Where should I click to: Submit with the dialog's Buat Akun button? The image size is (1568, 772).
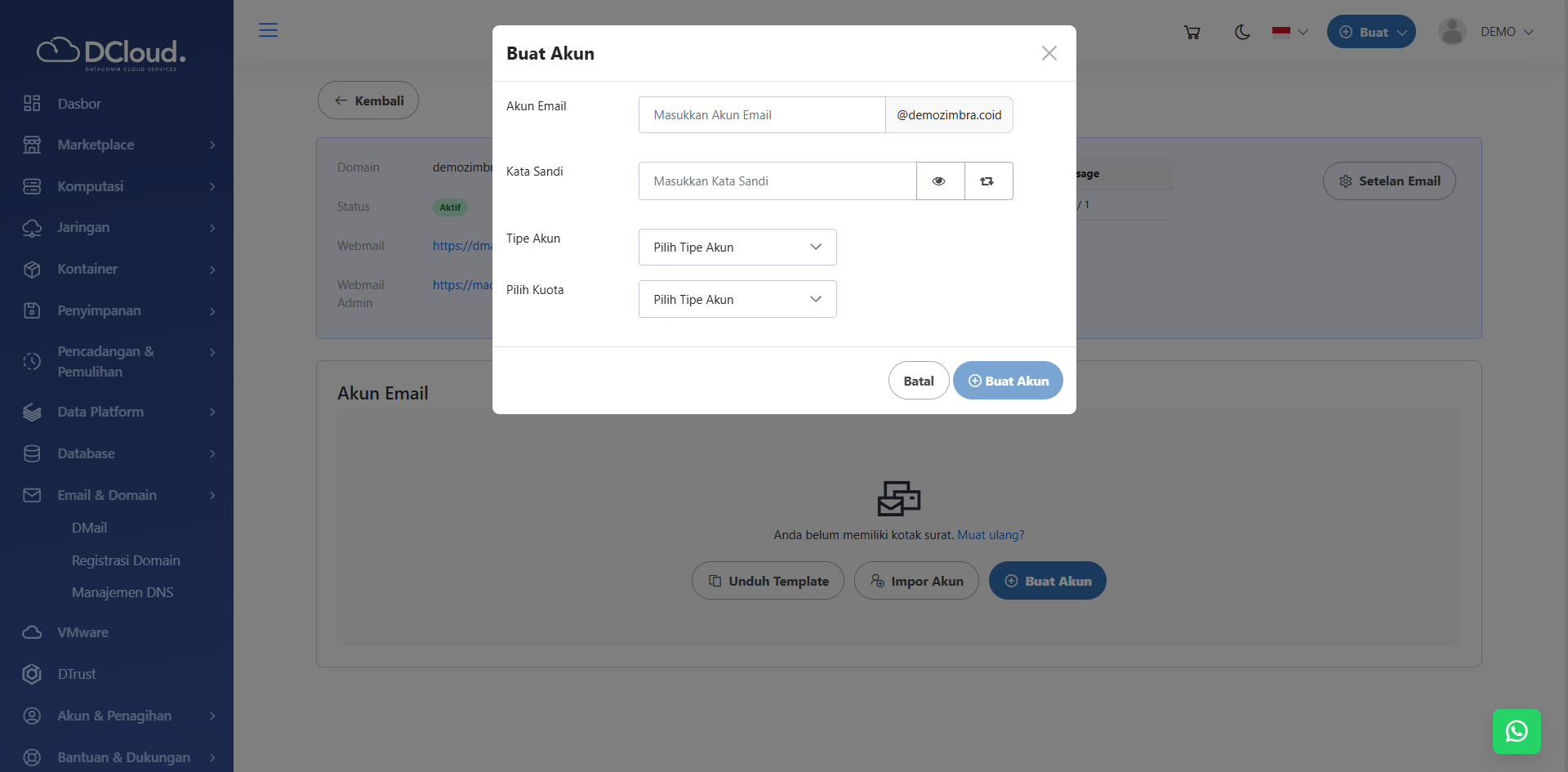click(x=1008, y=382)
